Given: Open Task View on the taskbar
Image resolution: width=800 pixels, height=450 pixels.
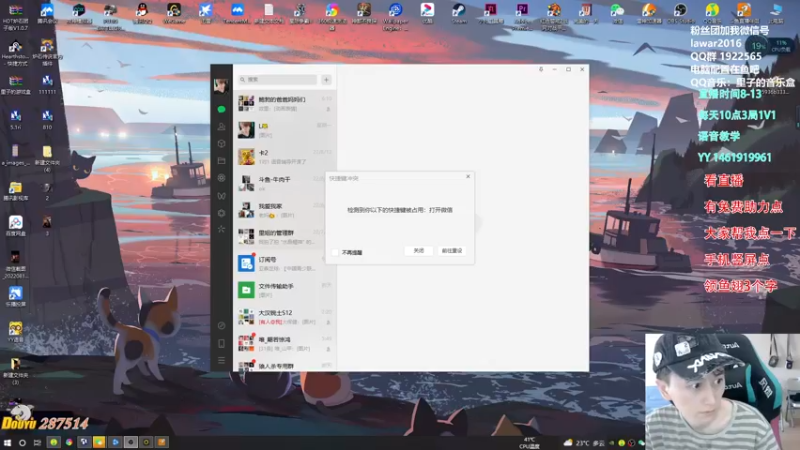Looking at the screenshot, I should coord(37,442).
